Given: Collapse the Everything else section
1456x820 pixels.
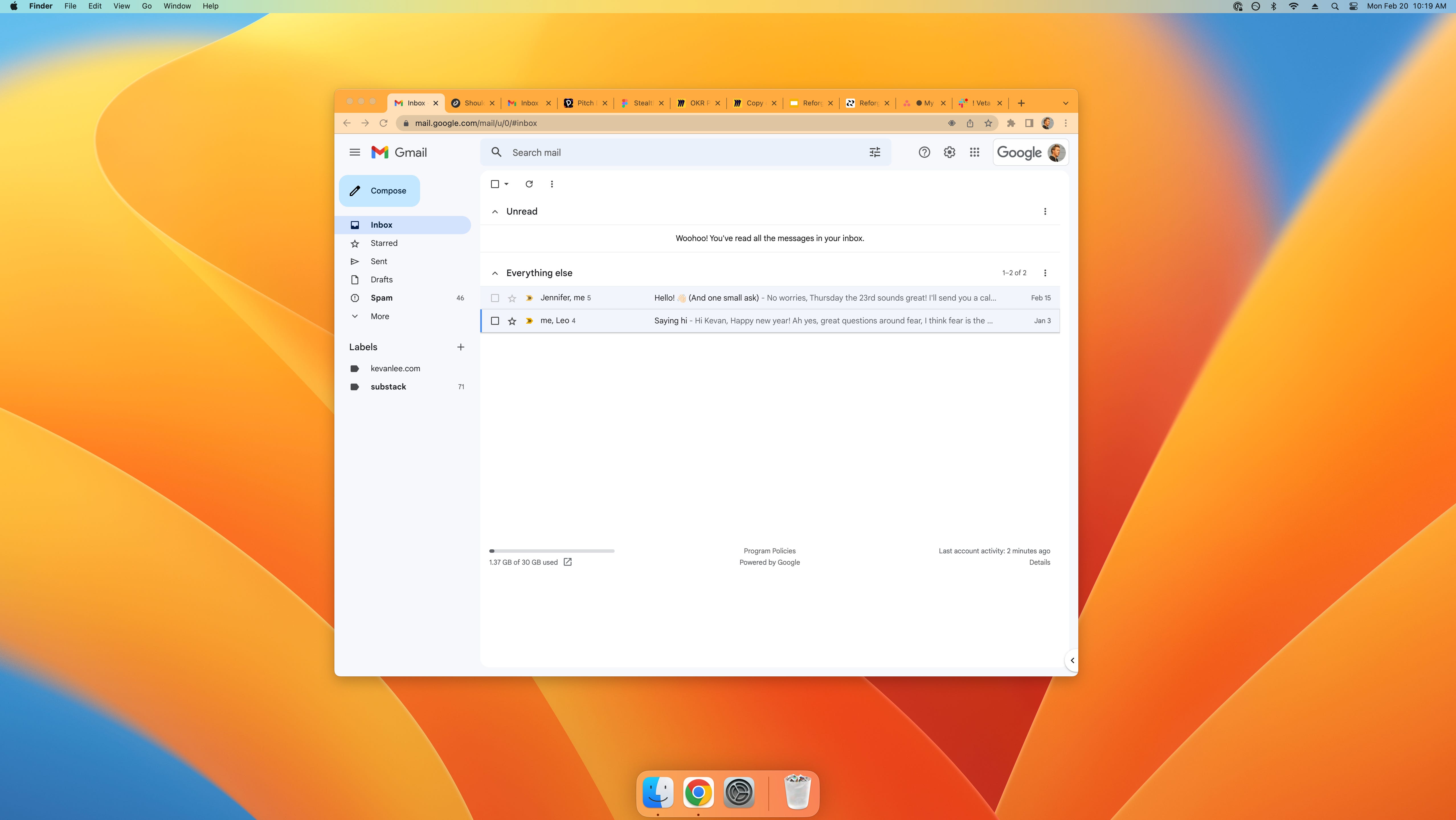Looking at the screenshot, I should (494, 273).
